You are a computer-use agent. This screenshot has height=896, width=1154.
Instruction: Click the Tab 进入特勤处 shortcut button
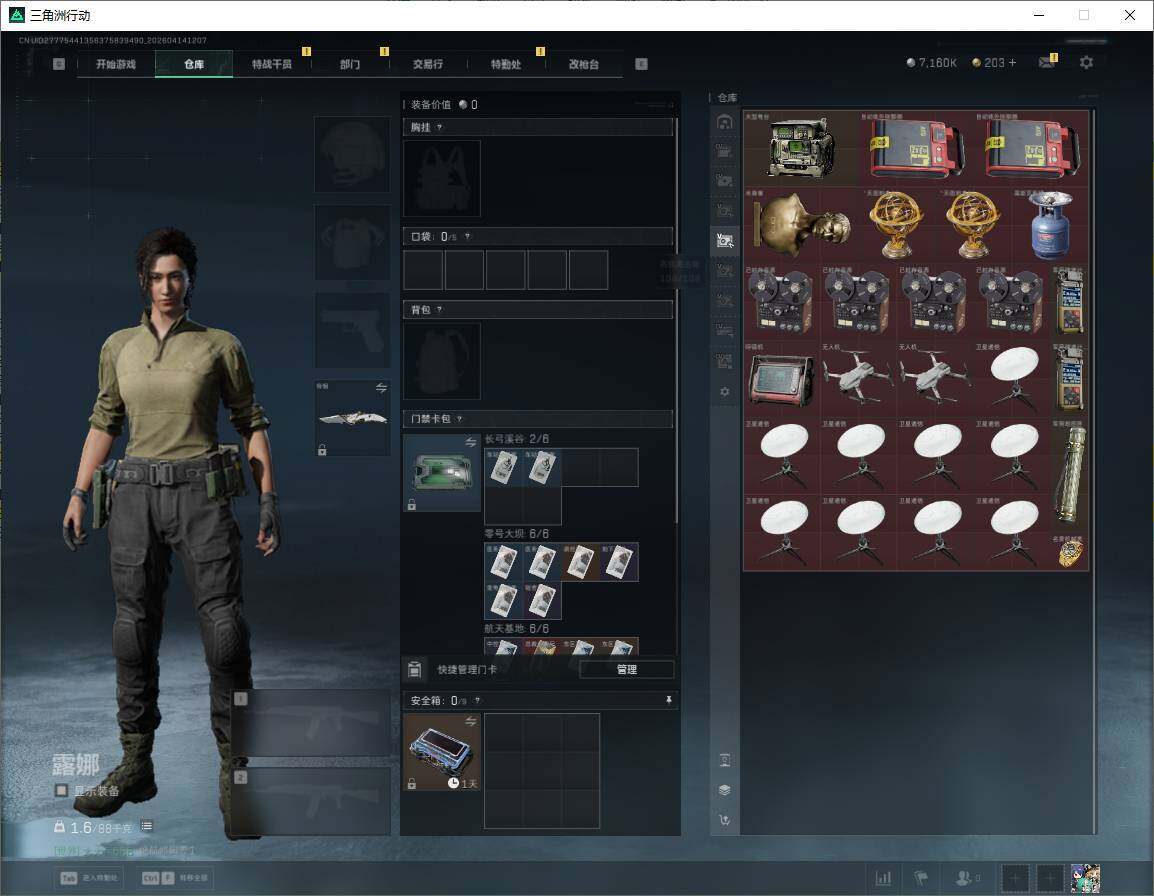point(91,878)
